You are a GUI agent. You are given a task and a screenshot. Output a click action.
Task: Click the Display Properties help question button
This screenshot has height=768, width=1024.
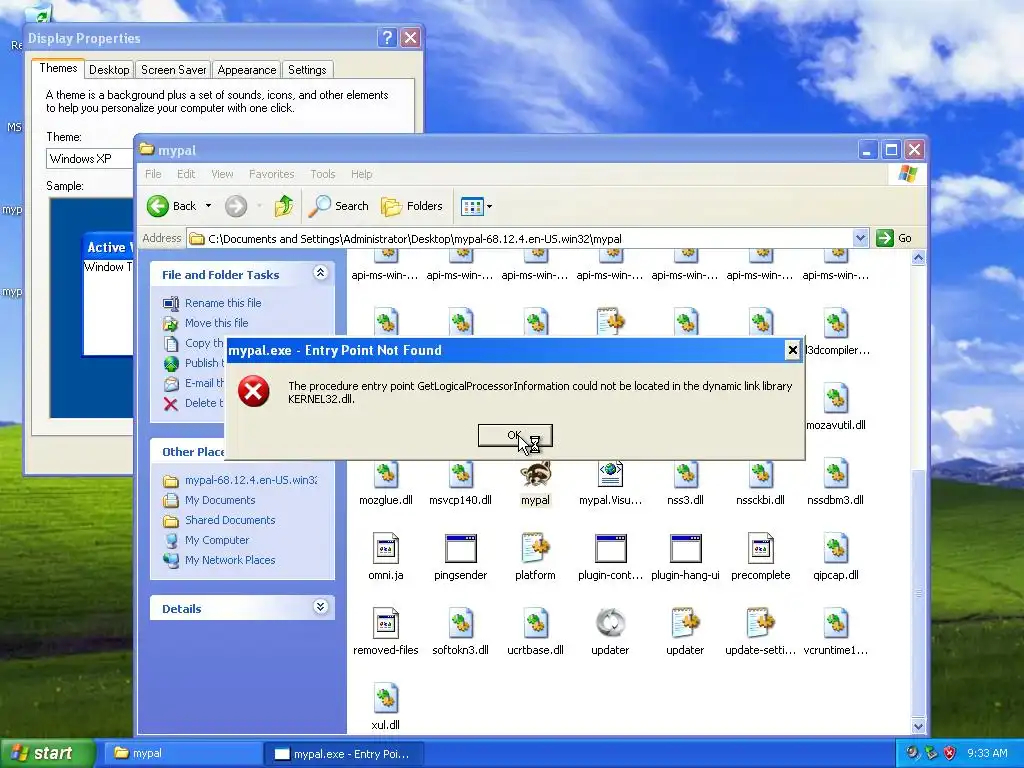387,38
